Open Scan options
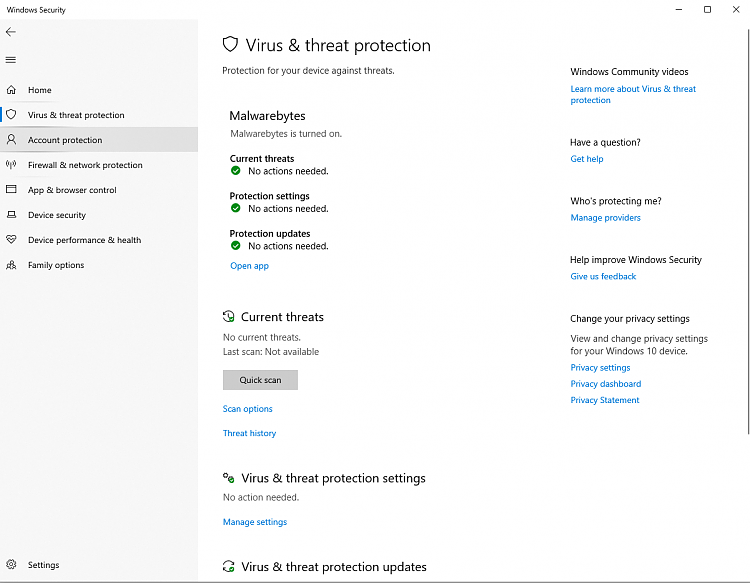750x583 pixels. [x=247, y=408]
